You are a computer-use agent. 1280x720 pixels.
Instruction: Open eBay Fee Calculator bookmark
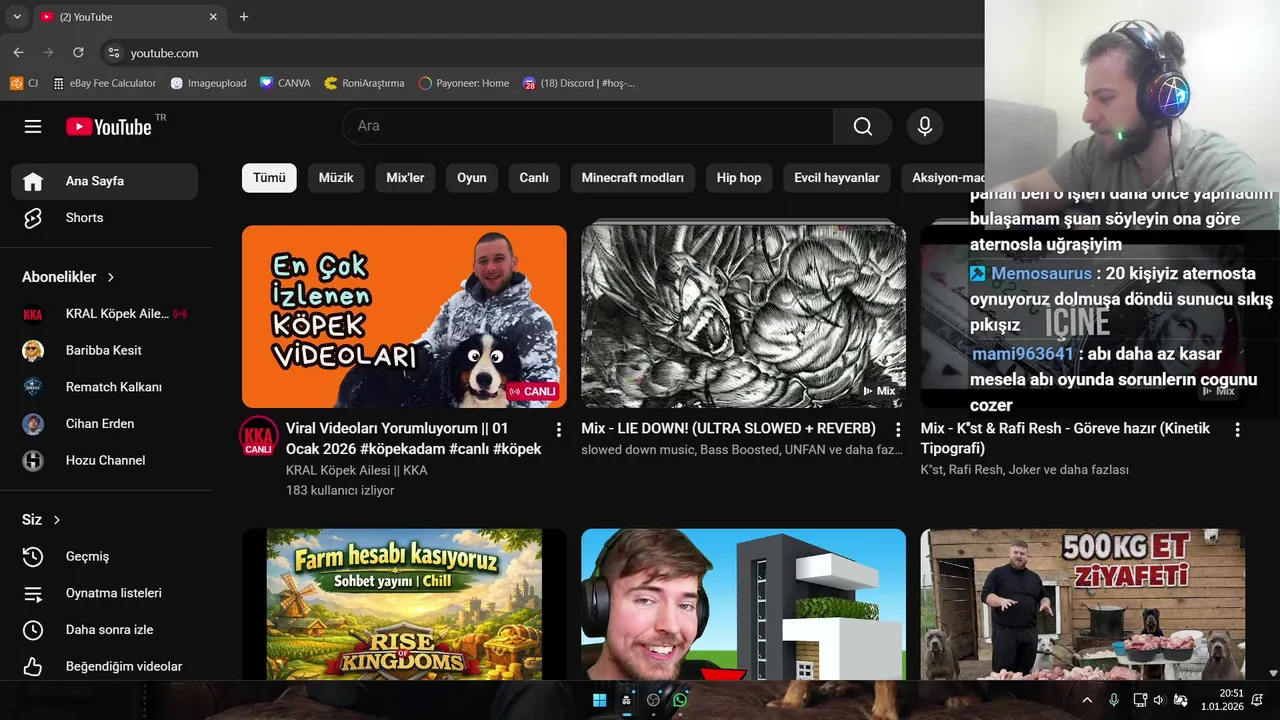click(x=105, y=83)
